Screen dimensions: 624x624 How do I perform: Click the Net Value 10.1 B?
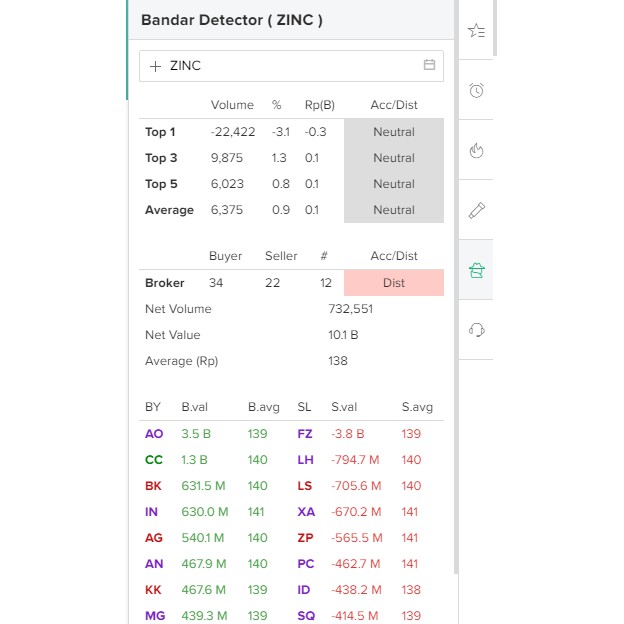[343, 335]
